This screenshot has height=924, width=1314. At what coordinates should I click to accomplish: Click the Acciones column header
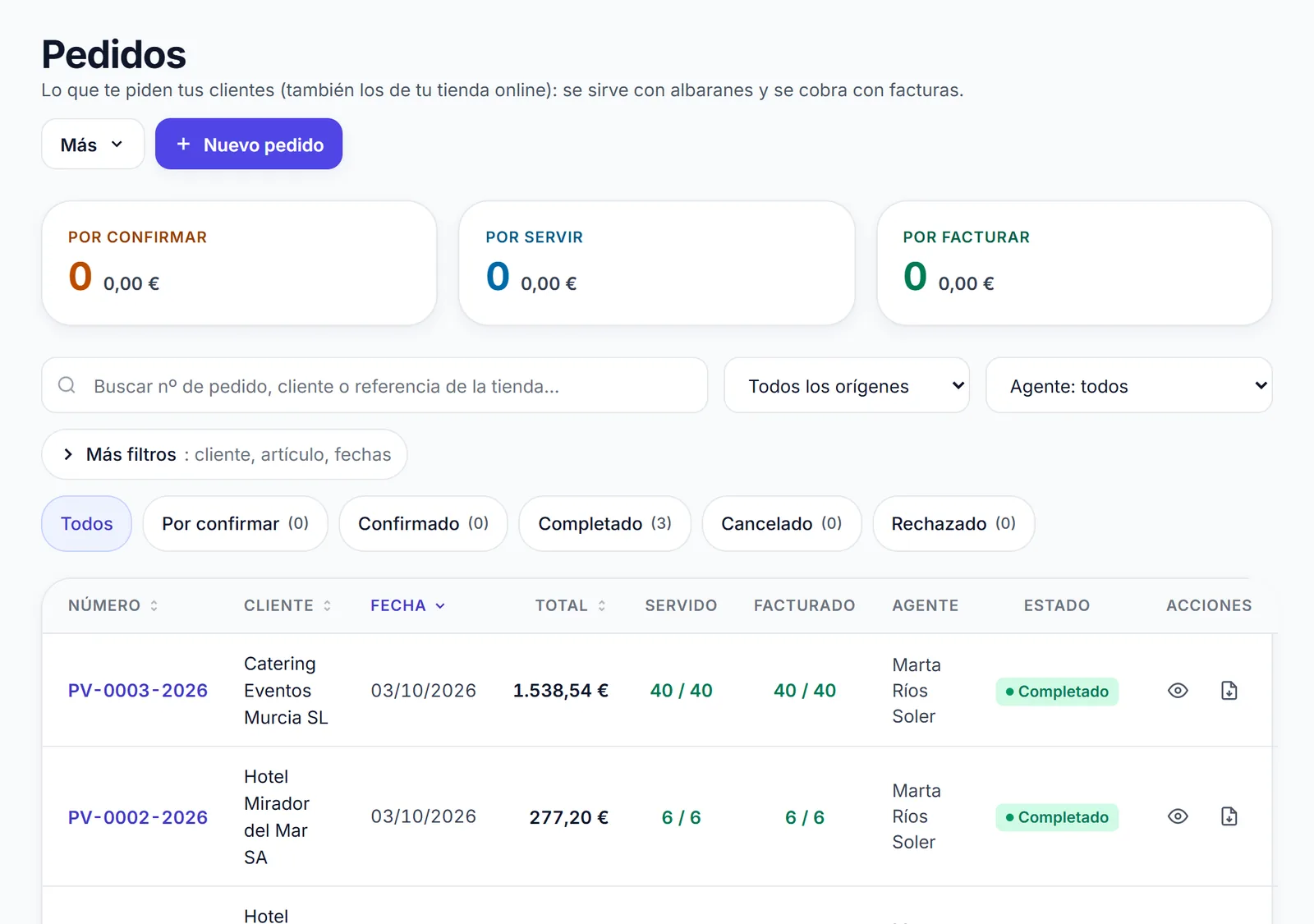click(x=1209, y=605)
